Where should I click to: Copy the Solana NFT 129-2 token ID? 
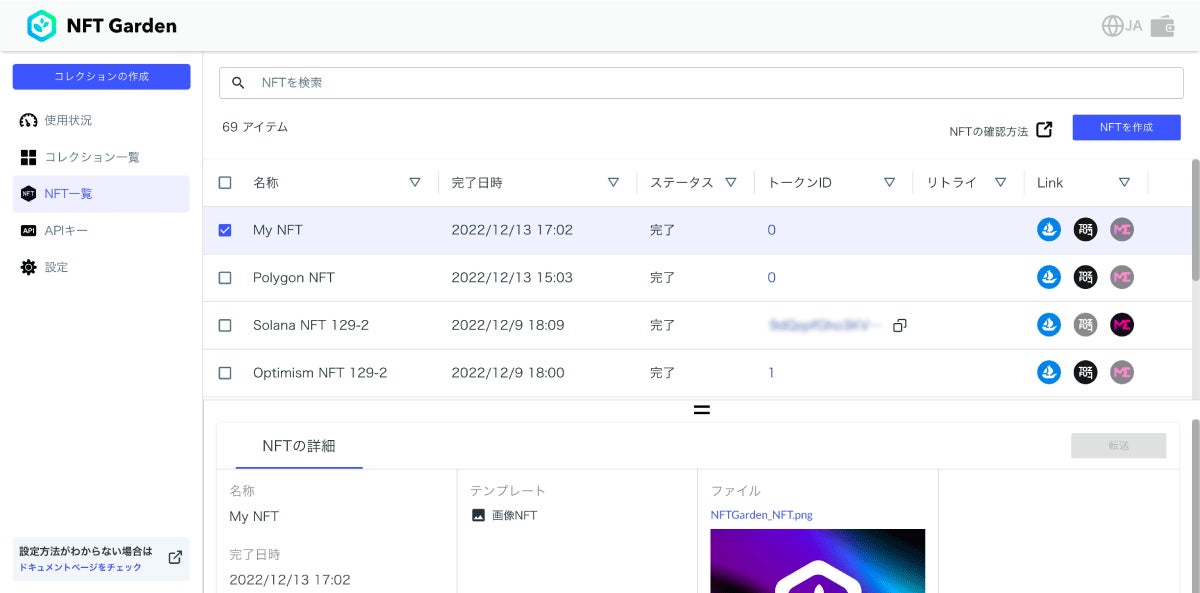click(x=900, y=325)
